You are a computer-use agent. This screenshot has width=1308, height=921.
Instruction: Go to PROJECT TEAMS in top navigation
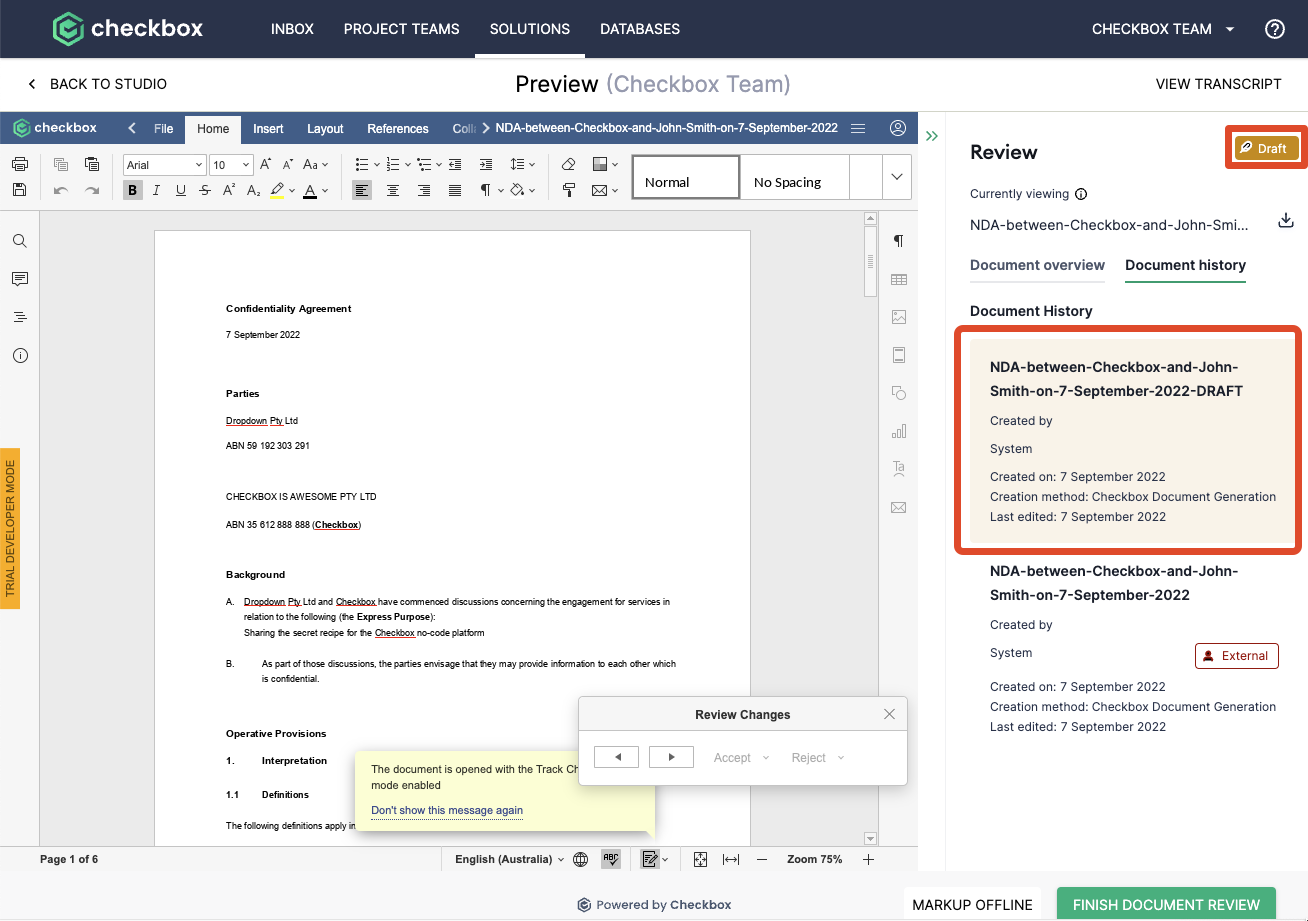[402, 29]
